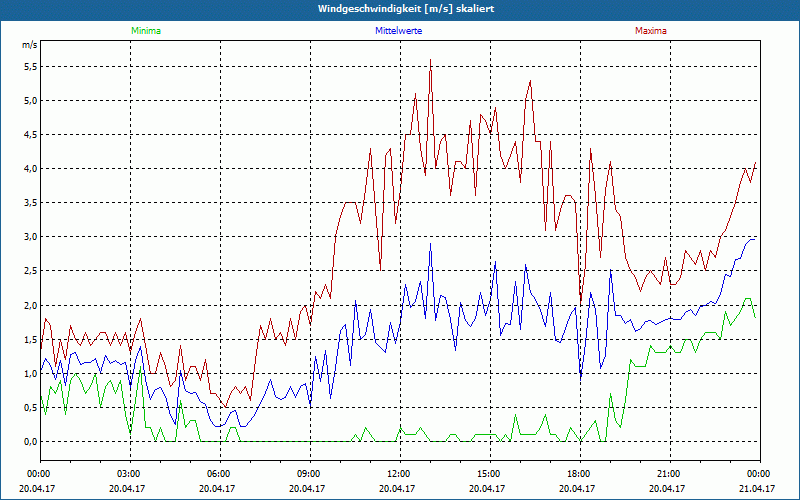The image size is (800, 500).
Task: Click the chart title "Windgeschwindigkeit [m/s] skaliert"
Action: coord(406,9)
